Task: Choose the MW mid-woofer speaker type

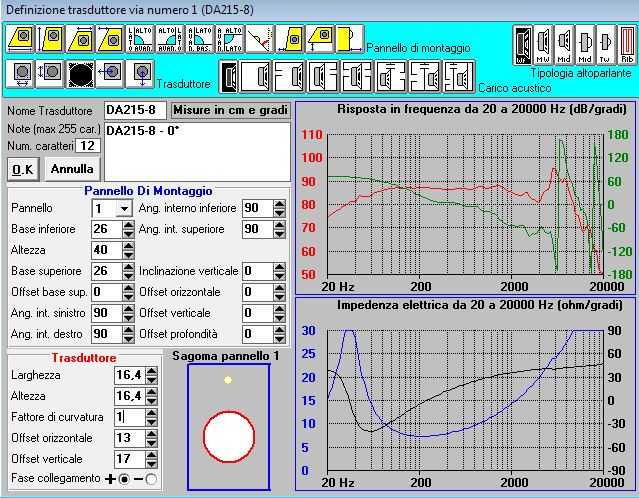Action: click(x=543, y=45)
